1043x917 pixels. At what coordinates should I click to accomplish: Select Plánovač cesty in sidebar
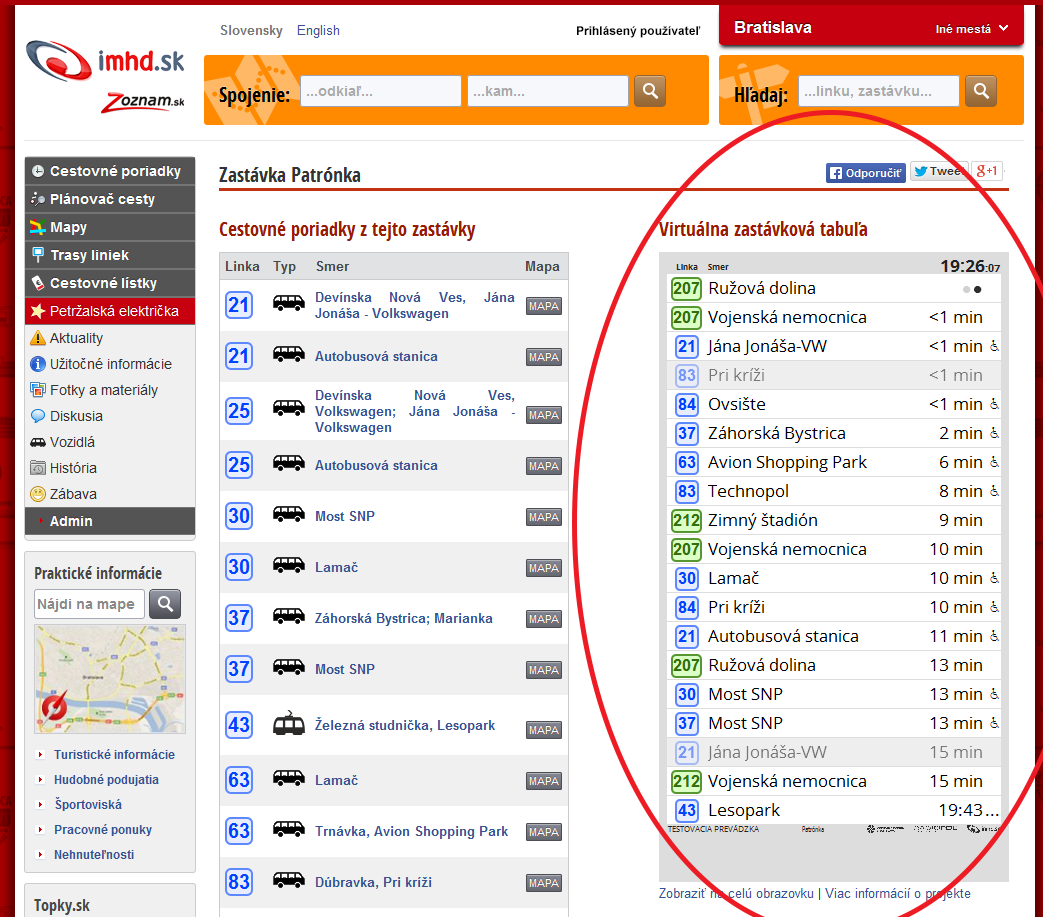pos(102,199)
